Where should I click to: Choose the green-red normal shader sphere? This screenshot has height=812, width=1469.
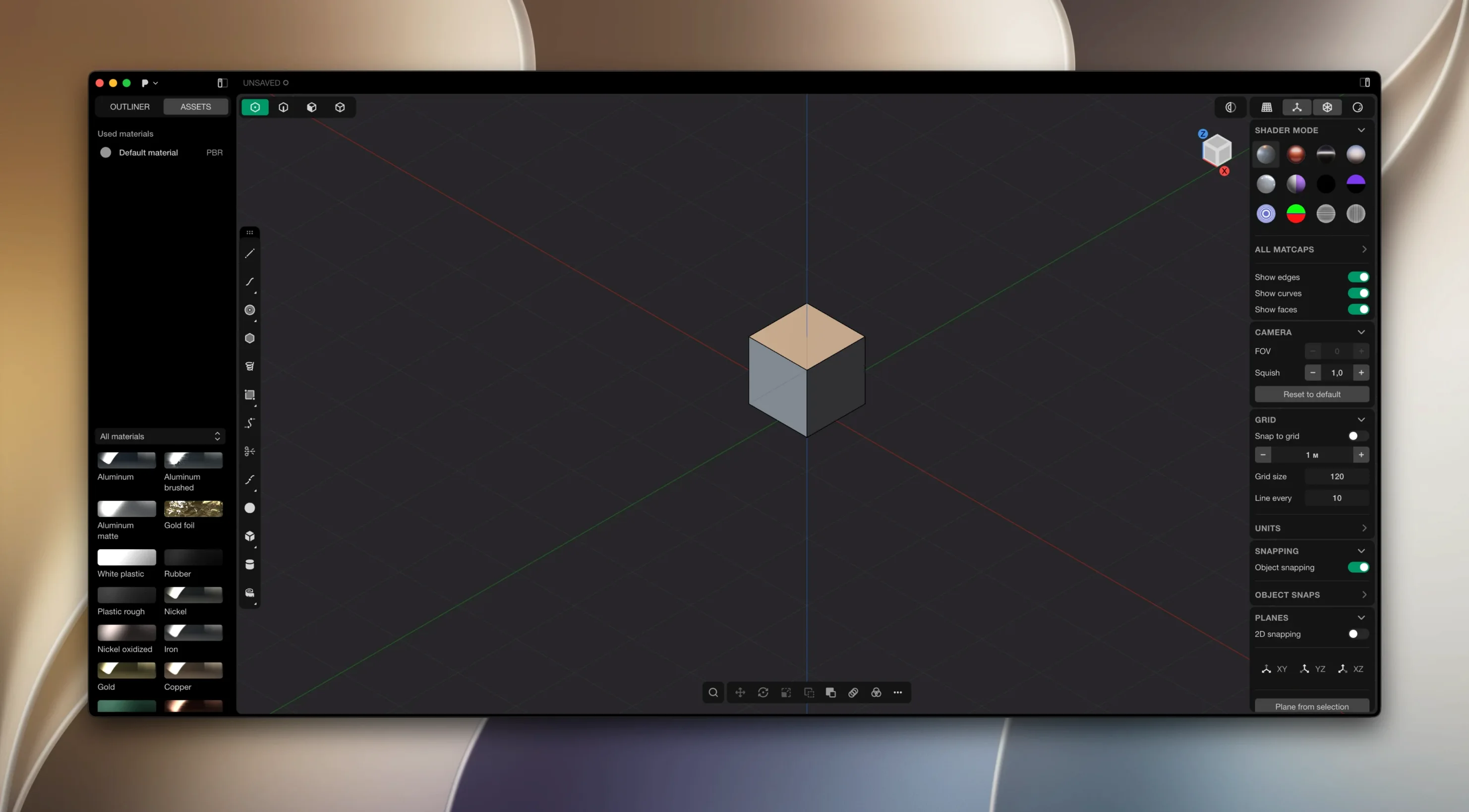(x=1295, y=215)
